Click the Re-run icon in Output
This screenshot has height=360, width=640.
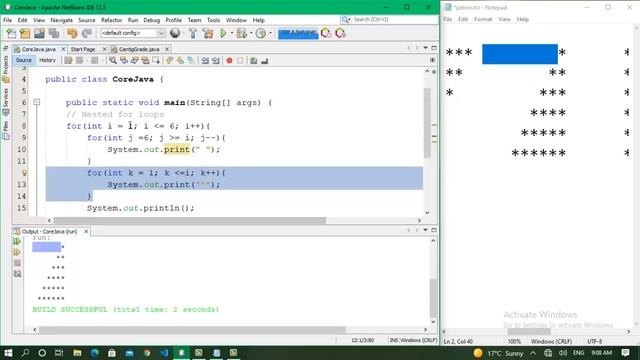click(17, 242)
